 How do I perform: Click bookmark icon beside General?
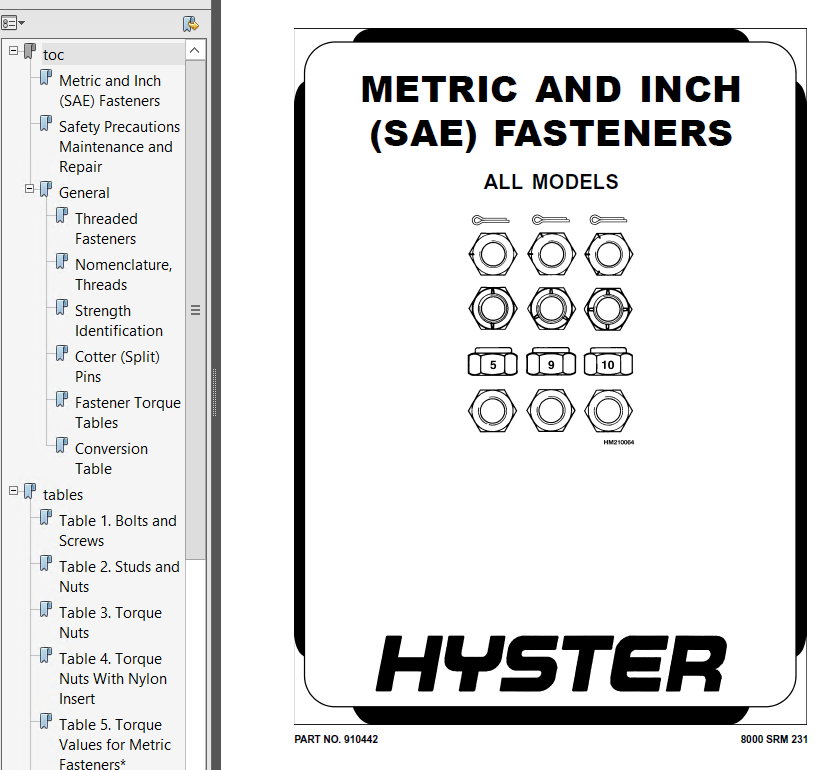click(46, 189)
